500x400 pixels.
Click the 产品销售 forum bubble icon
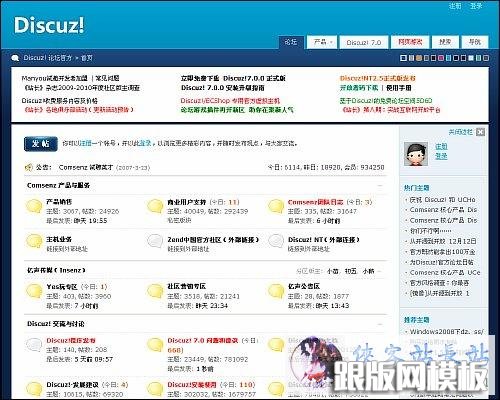point(34,206)
